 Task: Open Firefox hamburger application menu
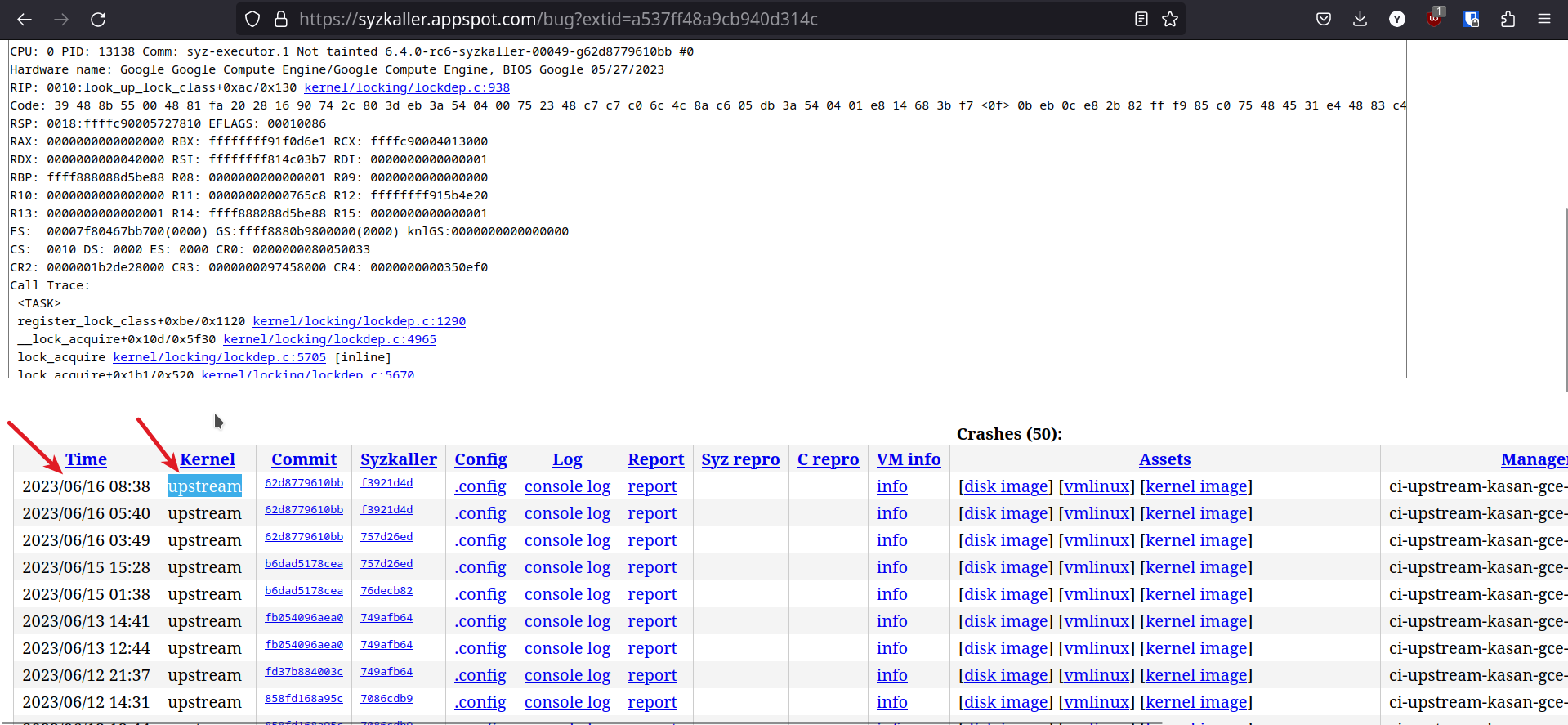pos(1543,19)
